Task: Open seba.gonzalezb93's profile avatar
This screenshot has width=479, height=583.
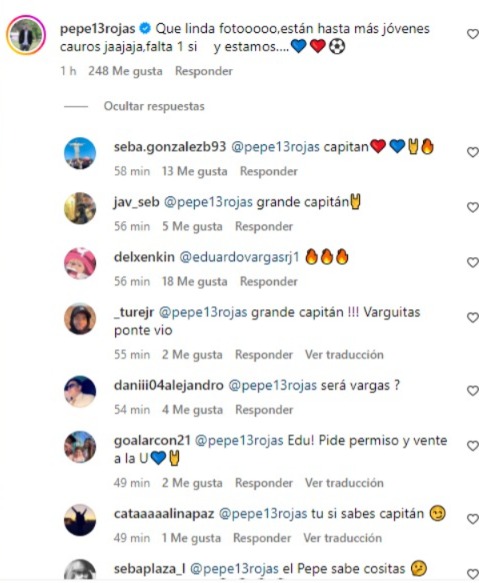Action: pyautogui.click(x=80, y=153)
